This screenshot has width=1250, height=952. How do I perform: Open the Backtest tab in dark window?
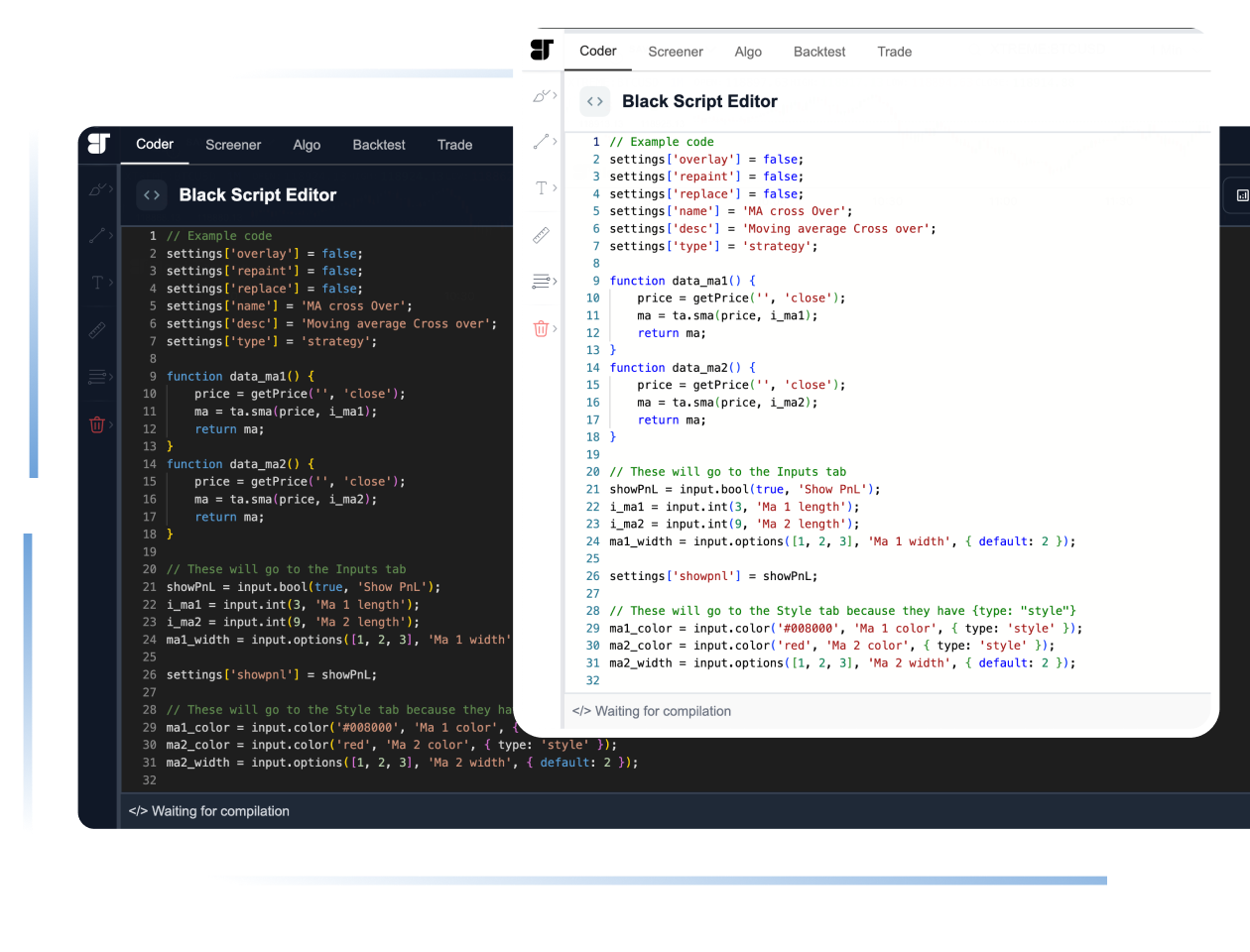[379, 145]
